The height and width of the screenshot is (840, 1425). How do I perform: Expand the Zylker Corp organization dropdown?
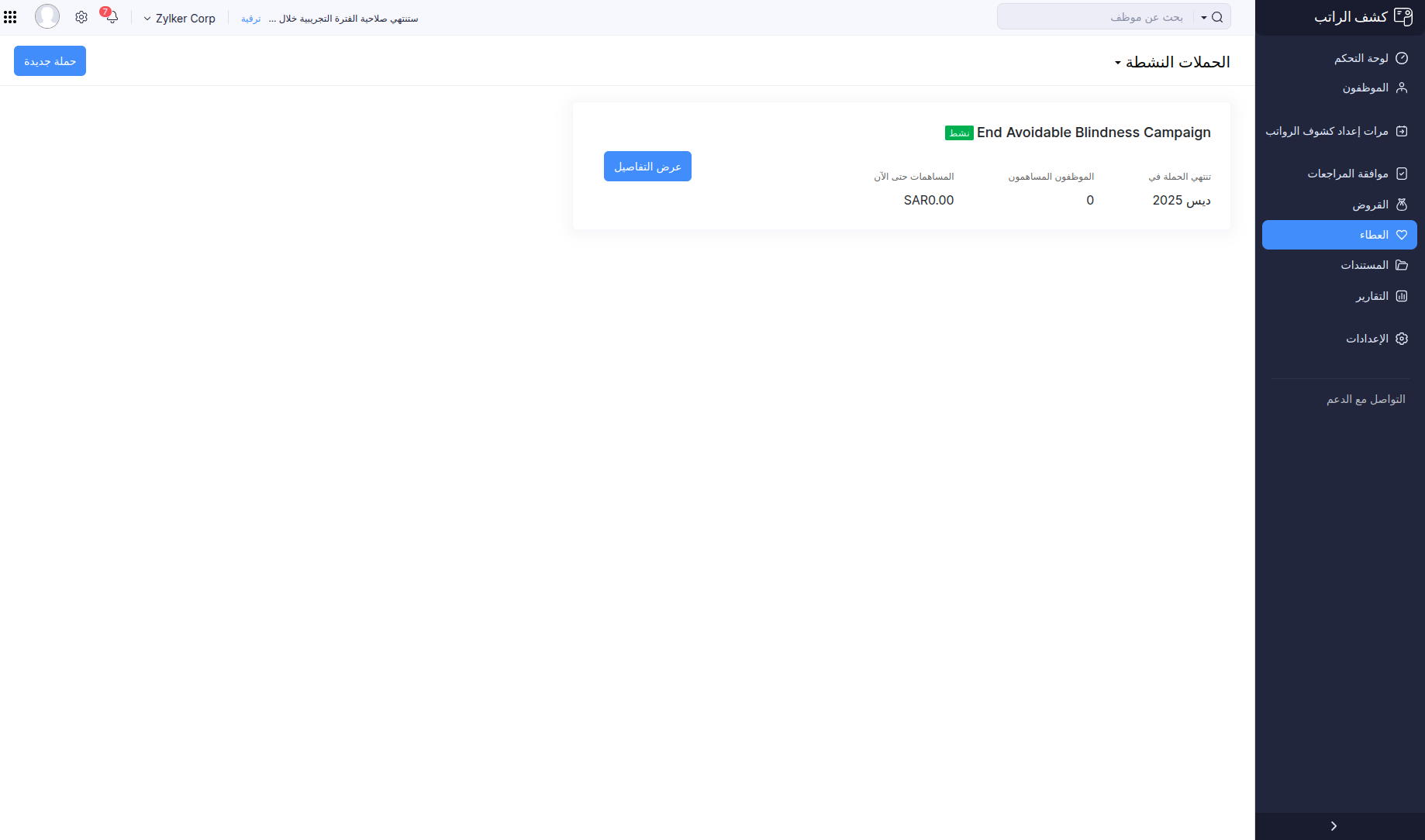coord(179,19)
